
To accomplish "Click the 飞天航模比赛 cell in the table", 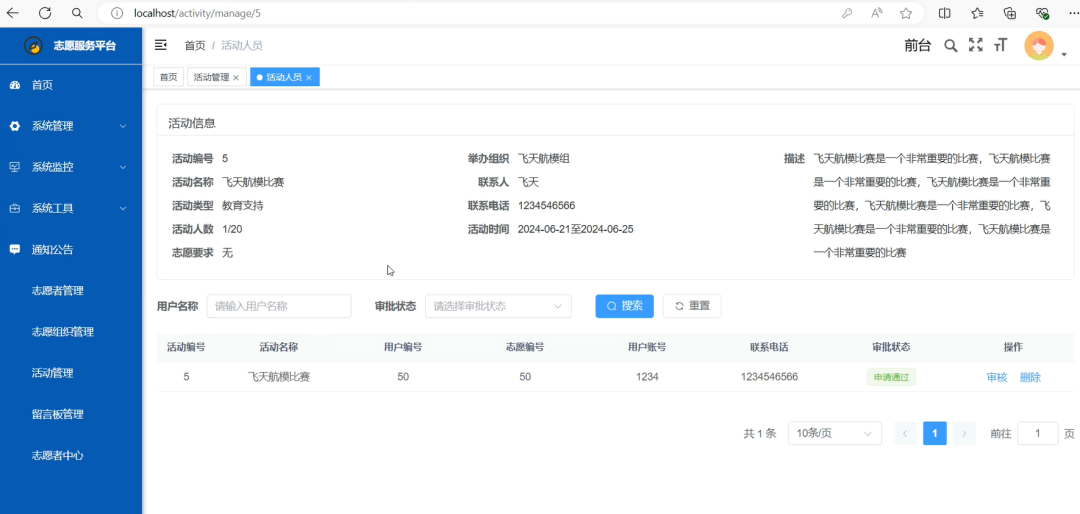I will [x=279, y=377].
